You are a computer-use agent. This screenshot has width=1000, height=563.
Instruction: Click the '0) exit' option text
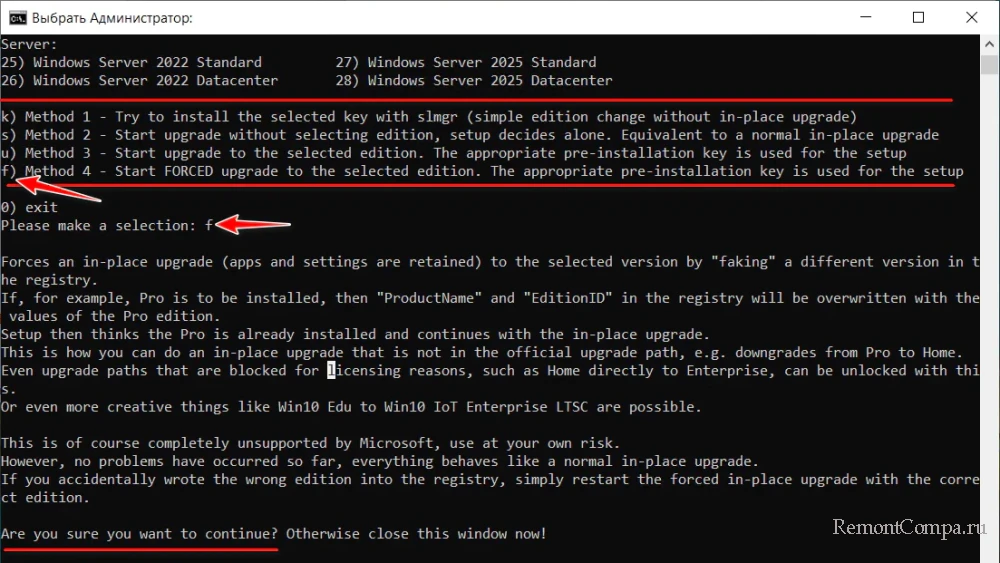pyautogui.click(x=29, y=207)
